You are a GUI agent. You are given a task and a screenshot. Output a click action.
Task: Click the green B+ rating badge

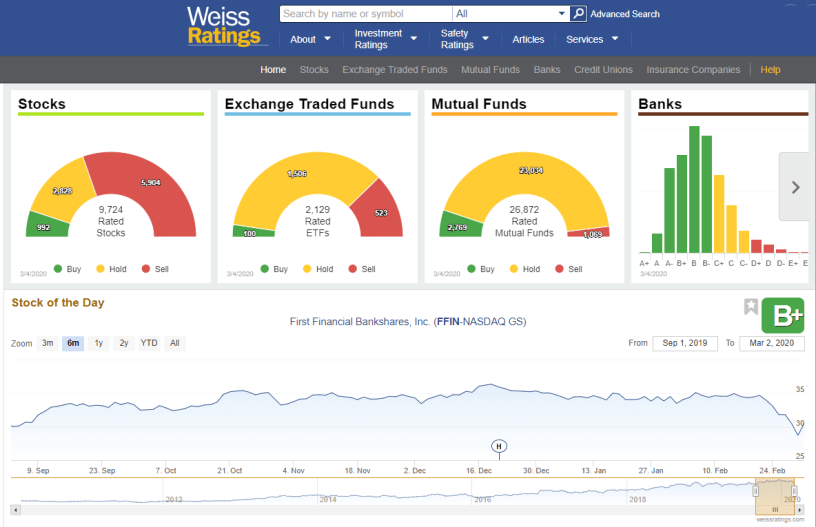click(782, 315)
